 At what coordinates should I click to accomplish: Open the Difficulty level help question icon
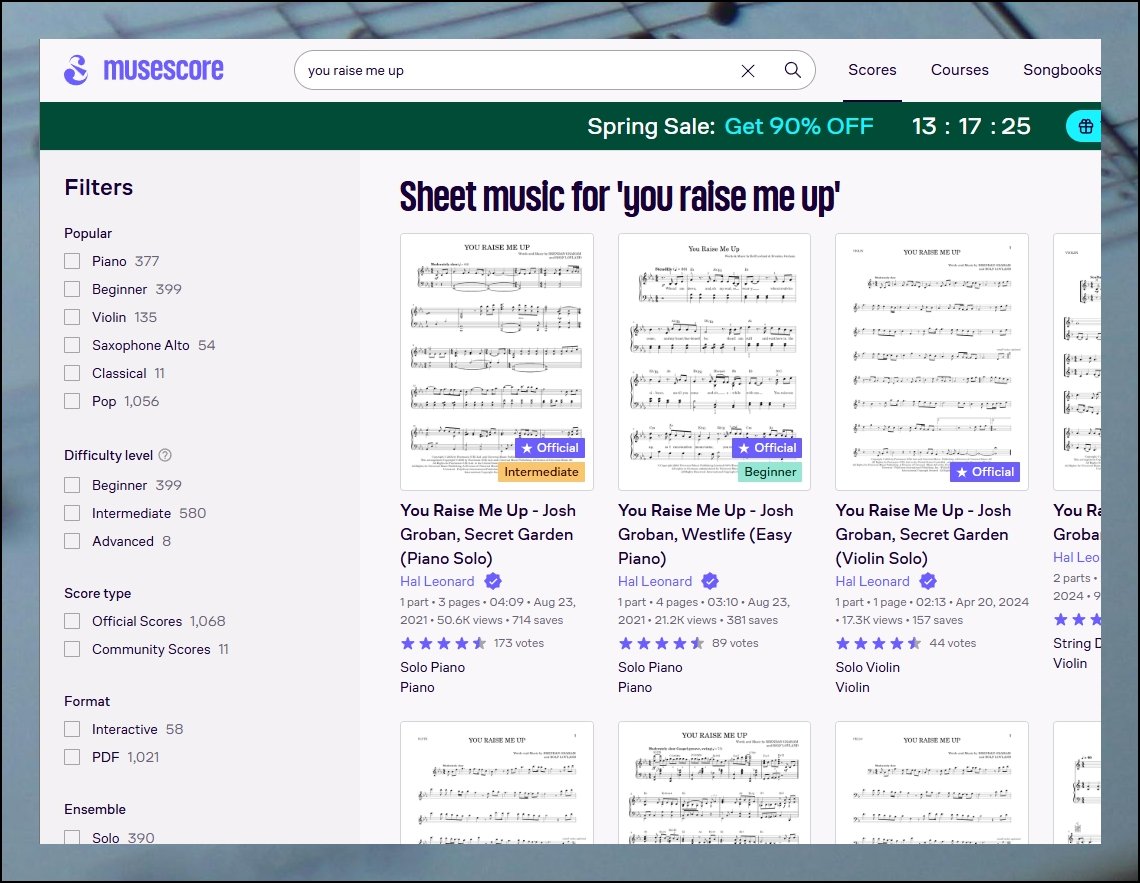tap(165, 455)
